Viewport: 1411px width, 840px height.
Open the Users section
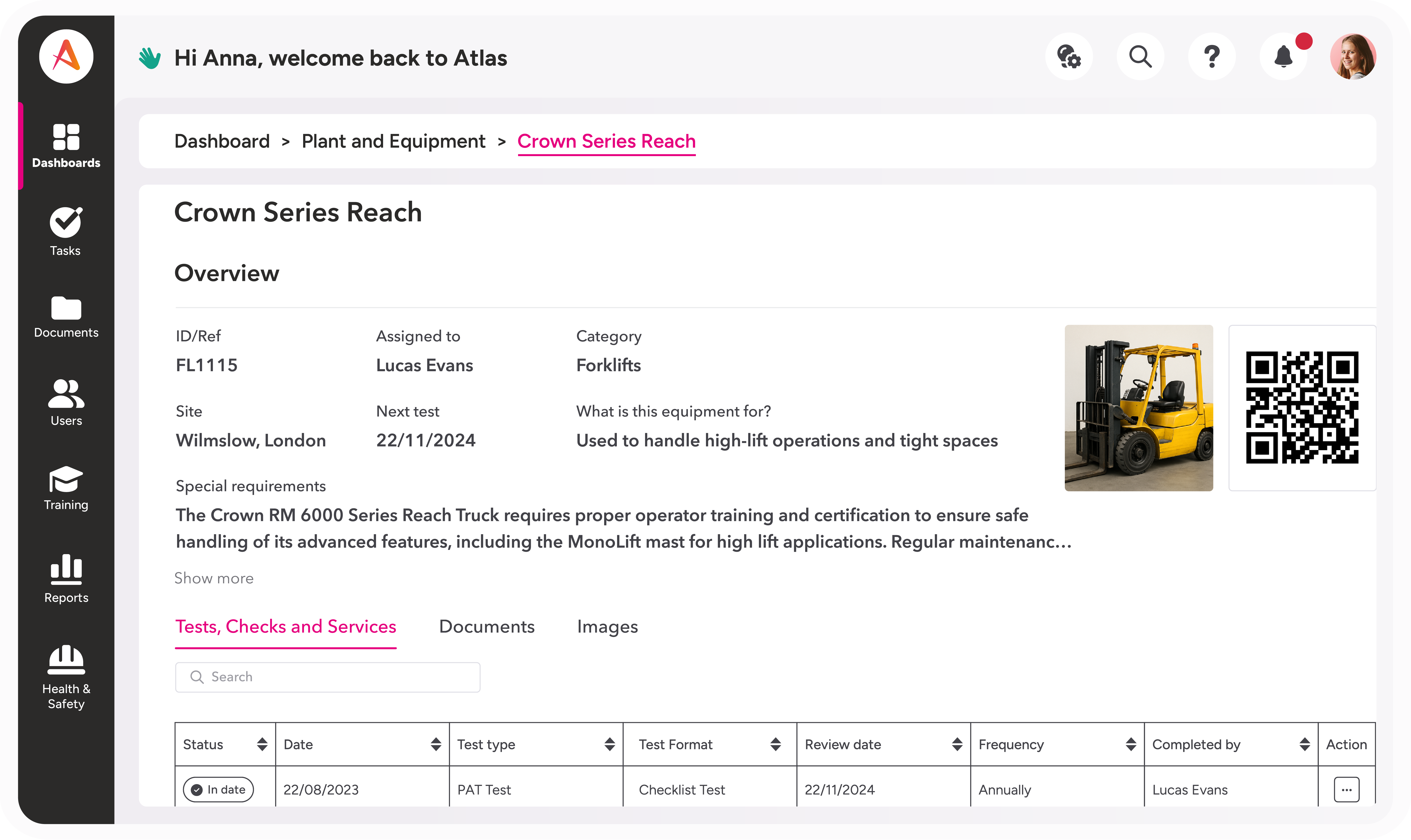point(66,402)
